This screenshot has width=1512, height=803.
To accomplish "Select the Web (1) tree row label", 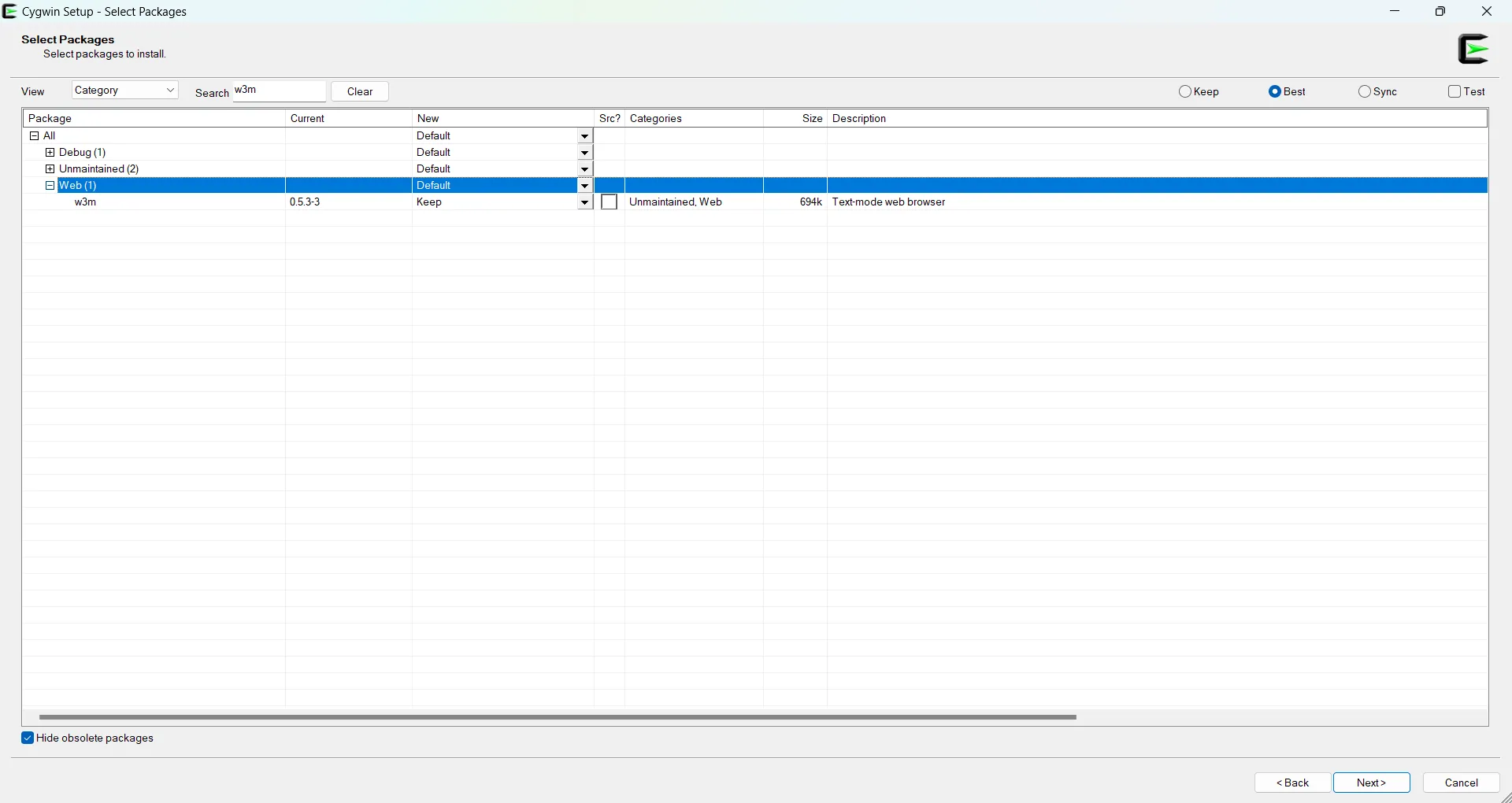I will (x=78, y=186).
